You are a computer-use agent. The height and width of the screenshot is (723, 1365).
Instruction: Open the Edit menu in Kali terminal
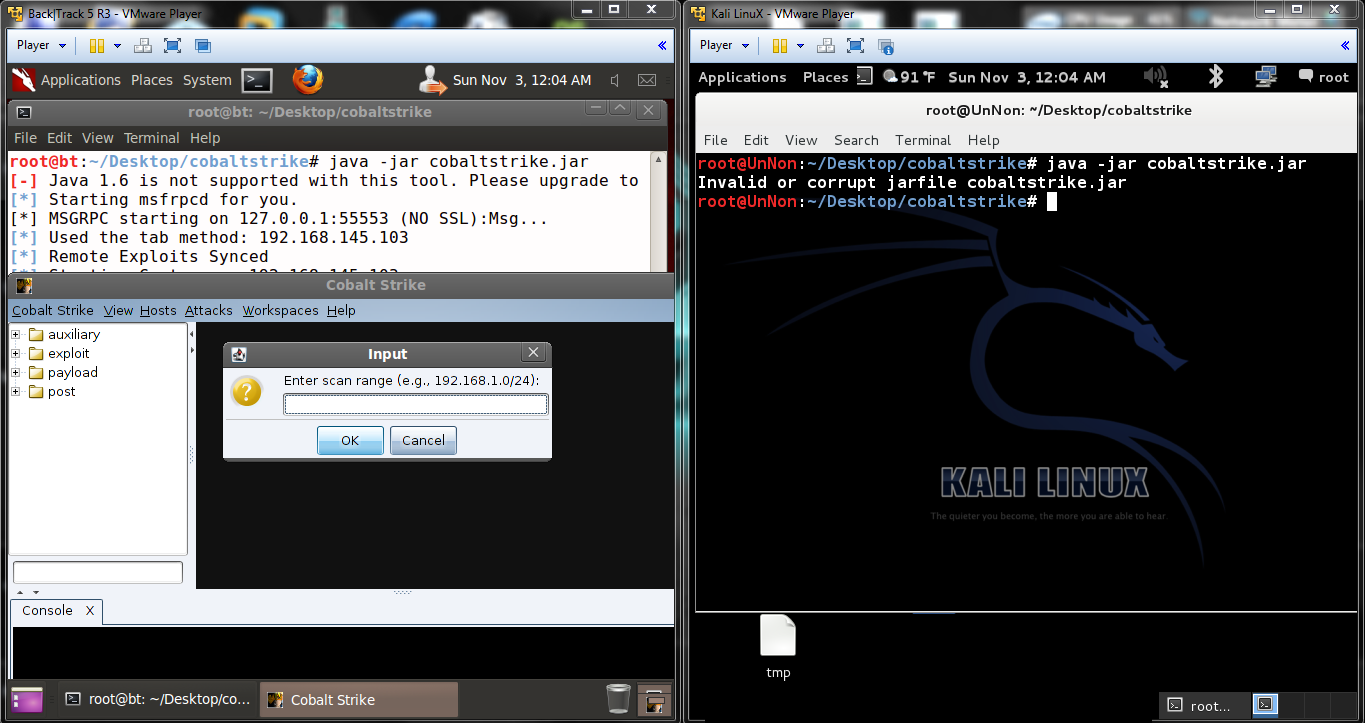click(x=757, y=140)
